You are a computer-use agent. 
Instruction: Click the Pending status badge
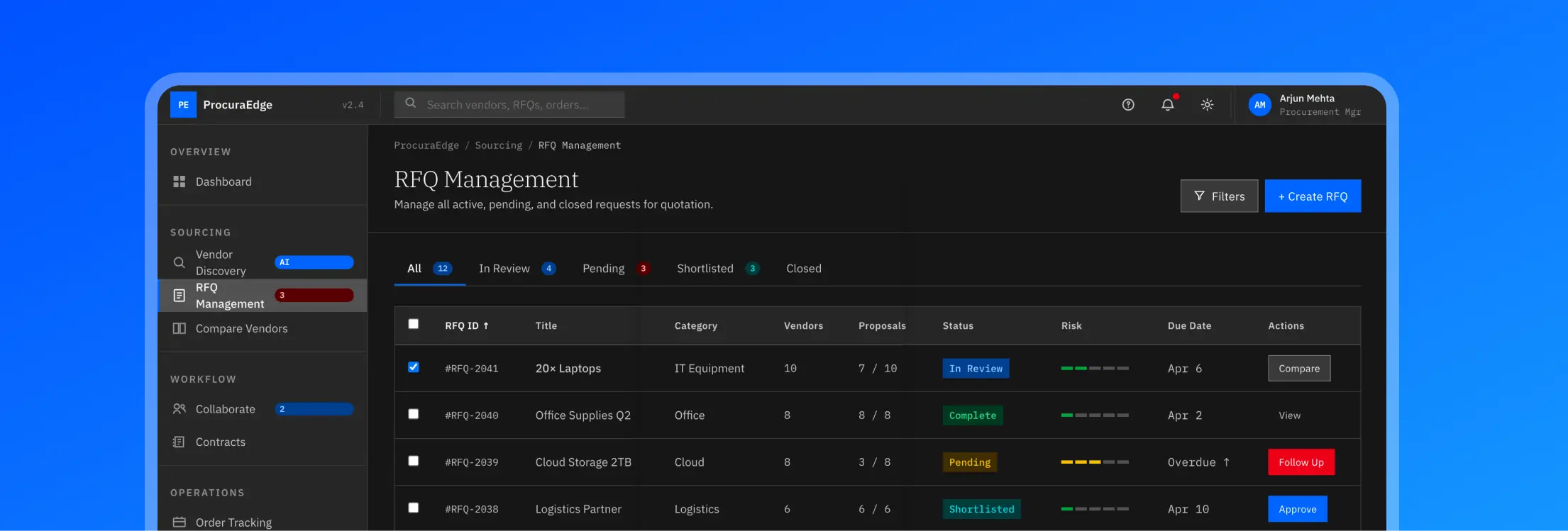click(x=970, y=462)
